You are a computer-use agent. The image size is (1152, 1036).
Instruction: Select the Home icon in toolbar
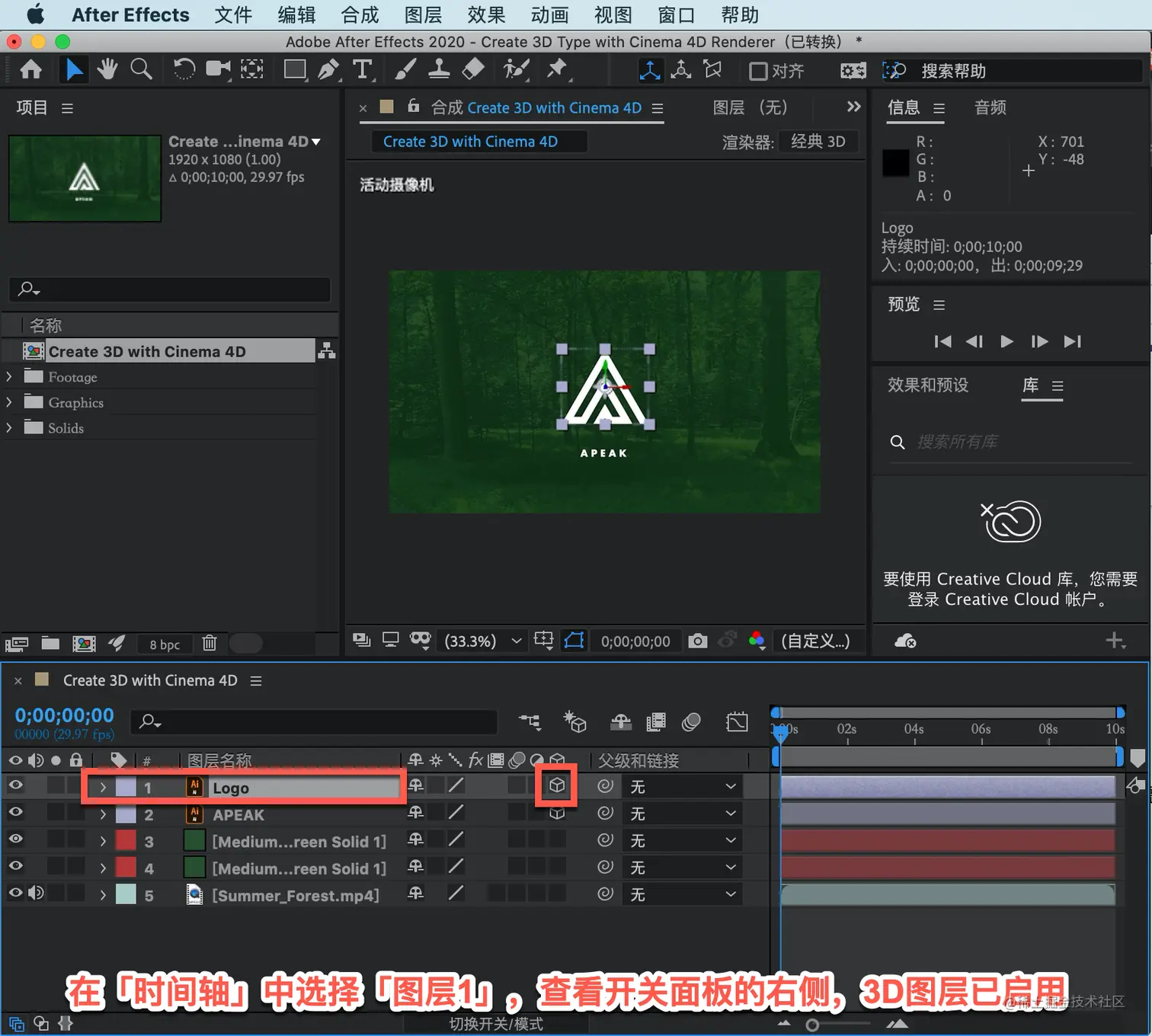30,70
